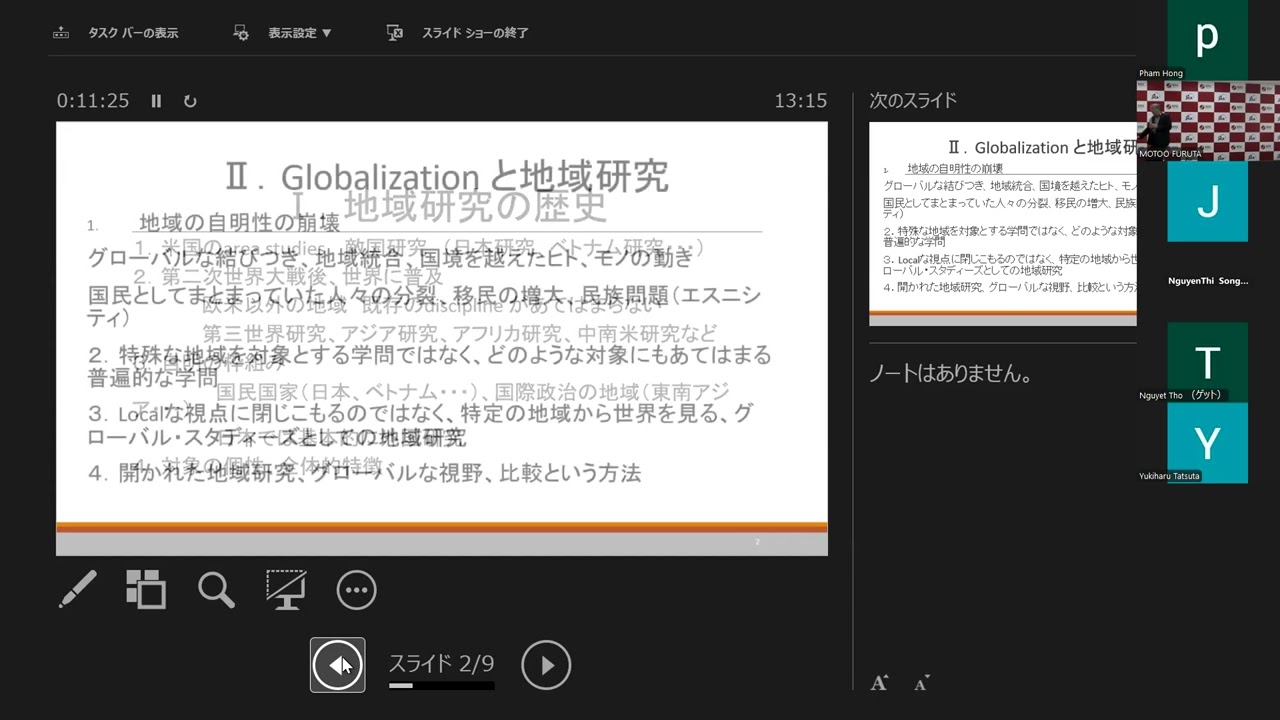
Task: Select the pen and laser pointer tool
Action: click(x=77, y=590)
